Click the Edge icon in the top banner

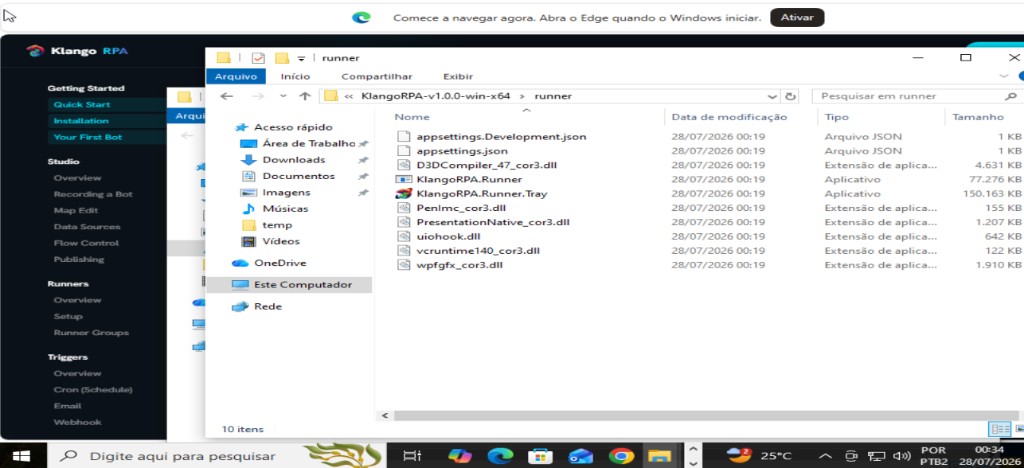[361, 18]
